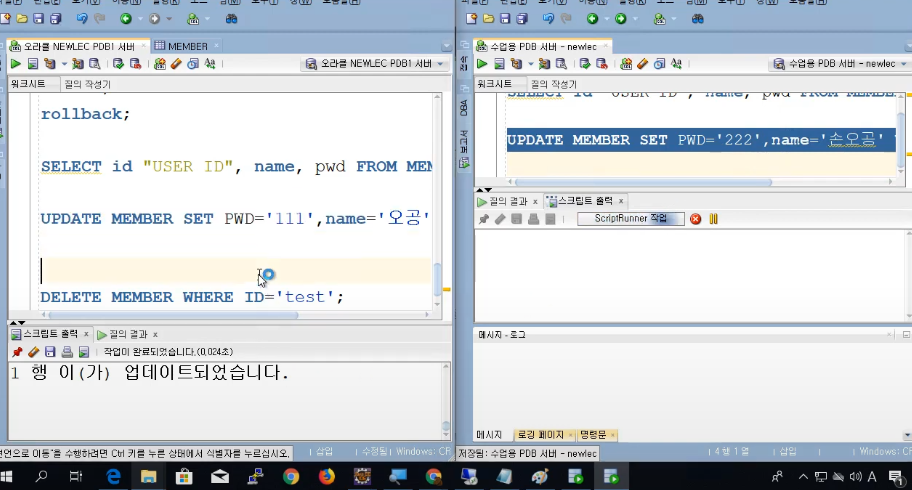This screenshot has width=912, height=490.
Task: Rollback transaction in right worksheet
Action: [x=601, y=64]
